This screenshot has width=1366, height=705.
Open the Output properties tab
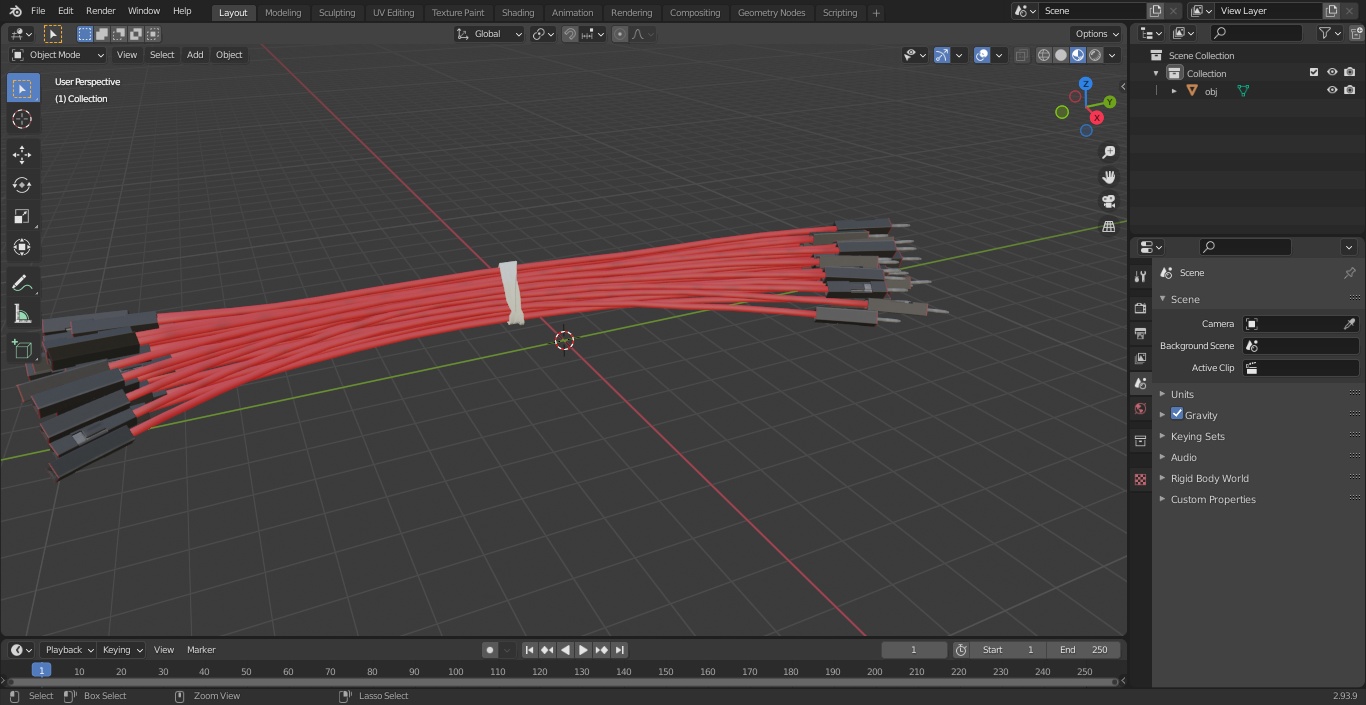point(1140,333)
